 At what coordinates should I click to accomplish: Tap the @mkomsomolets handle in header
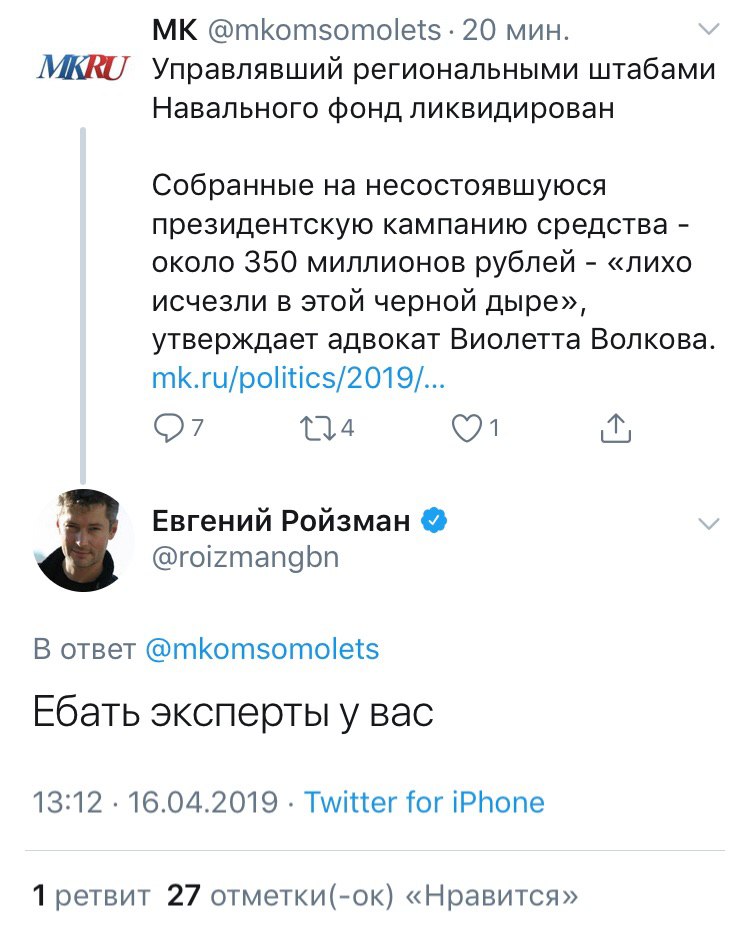pyautogui.click(x=323, y=31)
